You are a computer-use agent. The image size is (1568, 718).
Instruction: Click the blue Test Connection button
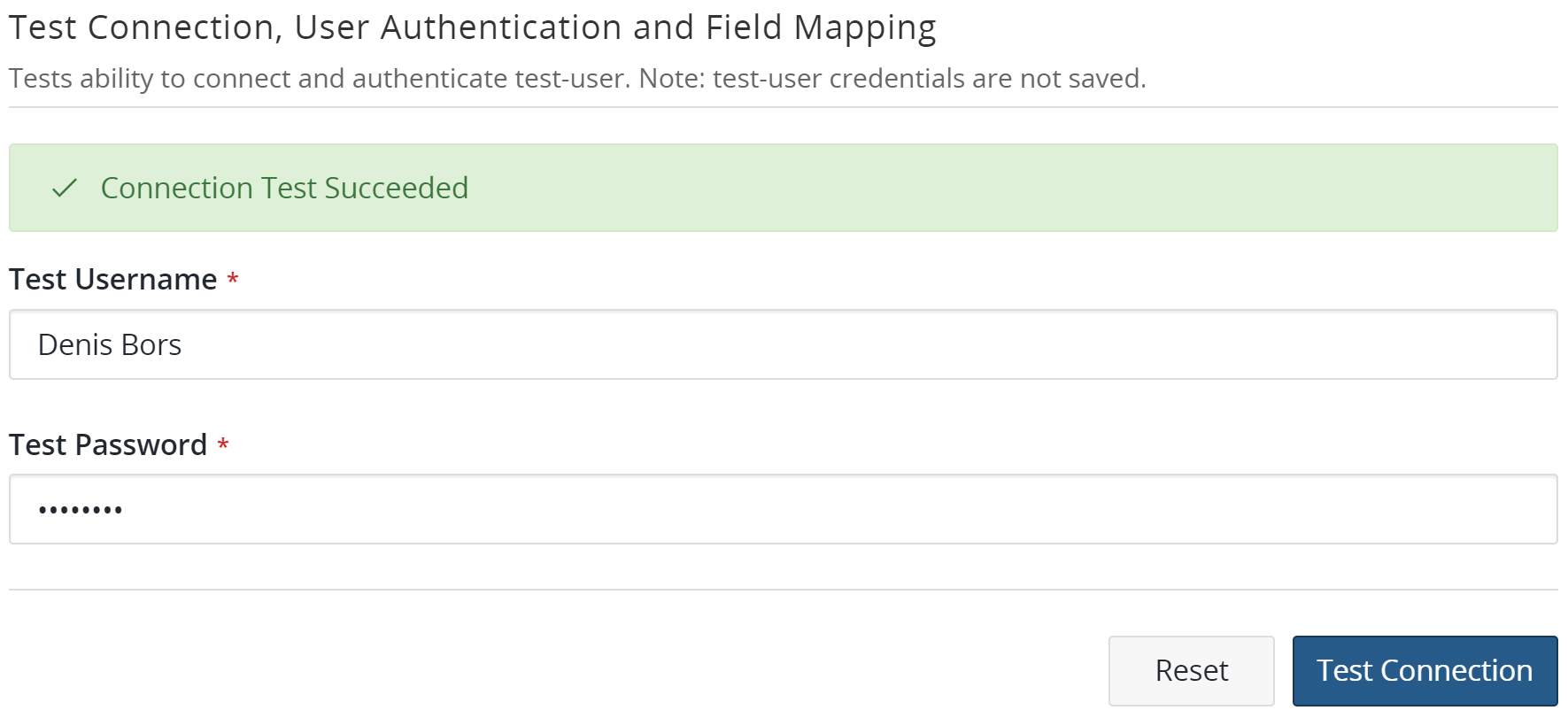click(x=1424, y=670)
